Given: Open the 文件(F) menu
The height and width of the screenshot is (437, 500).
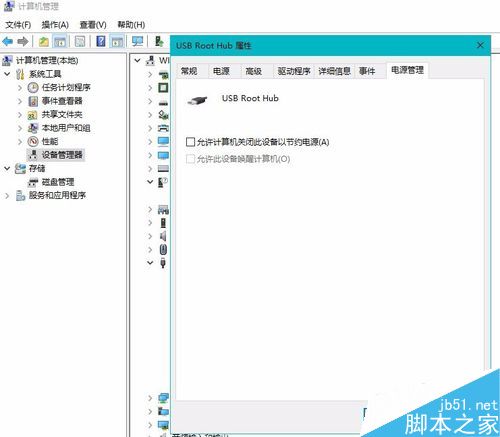Looking at the screenshot, I should (18, 25).
